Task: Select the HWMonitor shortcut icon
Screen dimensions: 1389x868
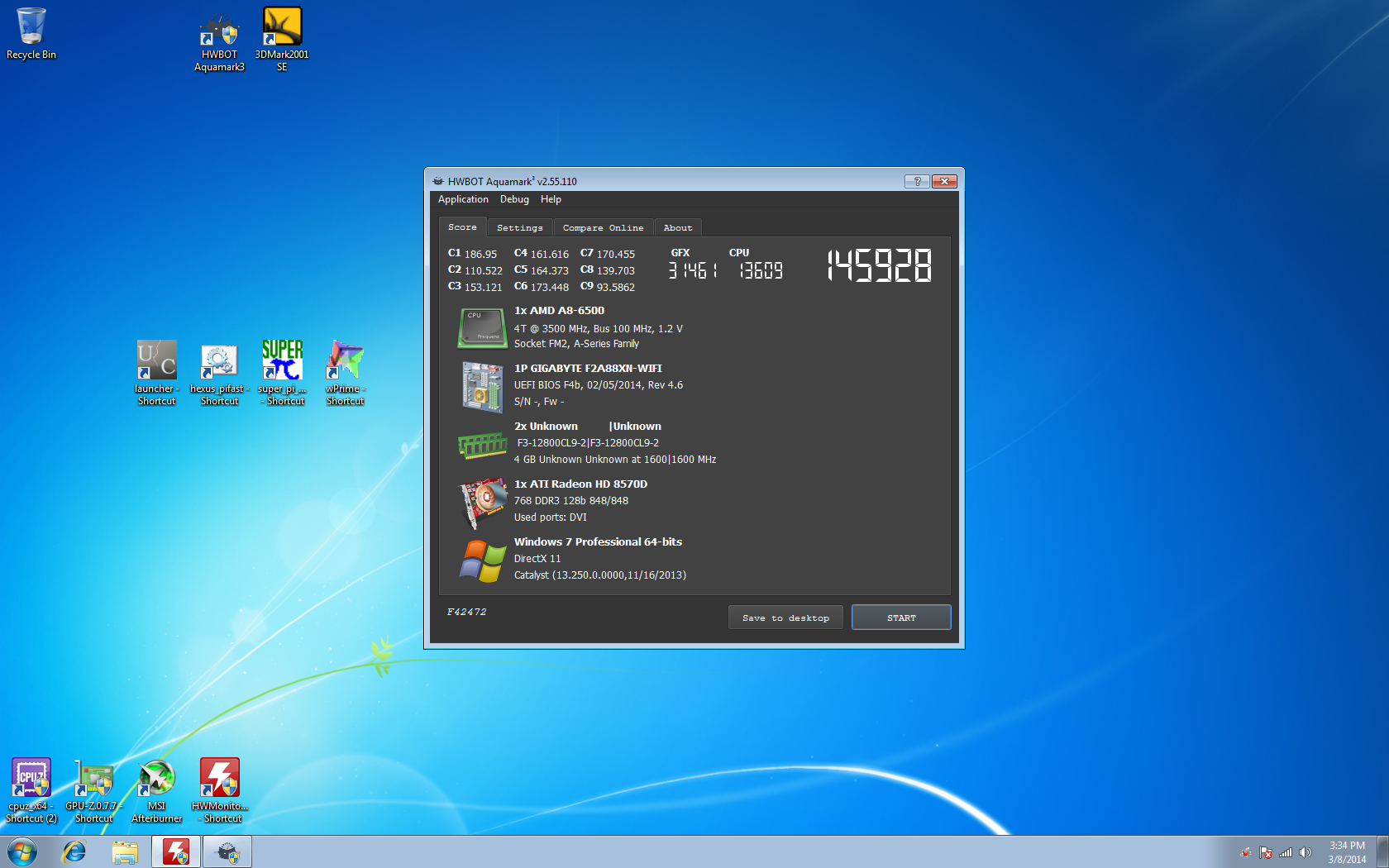Action: [219, 790]
